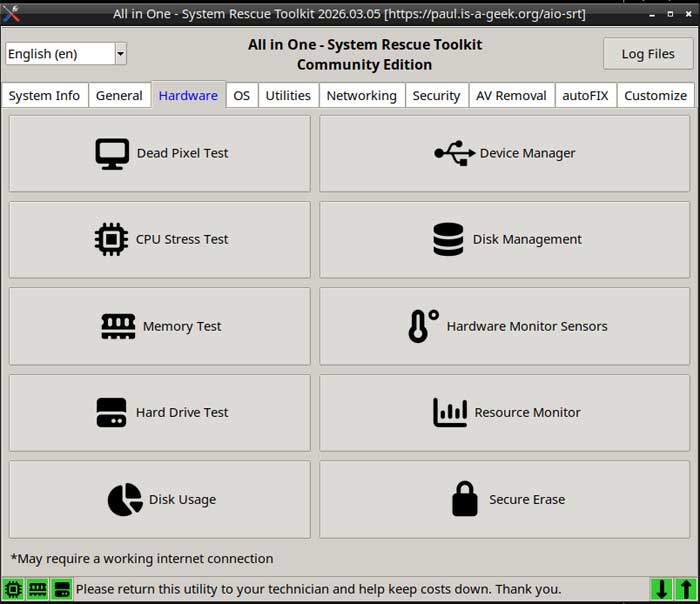Open the Networking tab
Screen dimensions: 700x604
click(362, 96)
